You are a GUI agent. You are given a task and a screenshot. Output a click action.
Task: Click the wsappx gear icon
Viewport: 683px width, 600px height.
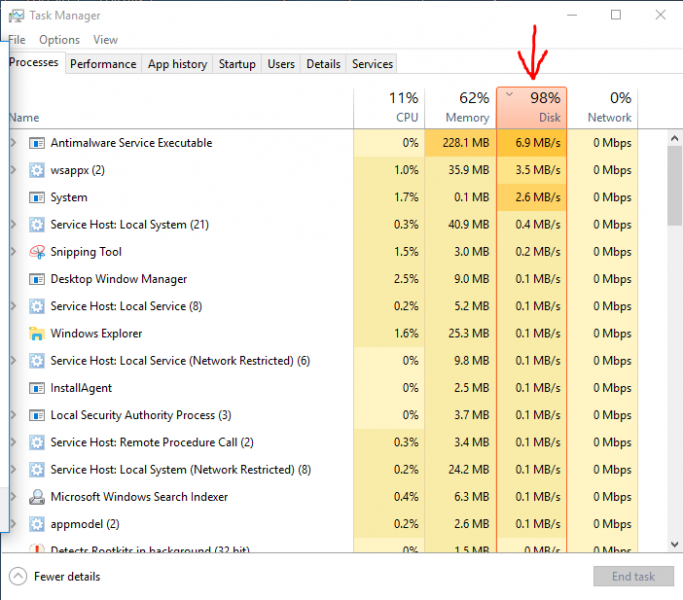tap(38, 170)
